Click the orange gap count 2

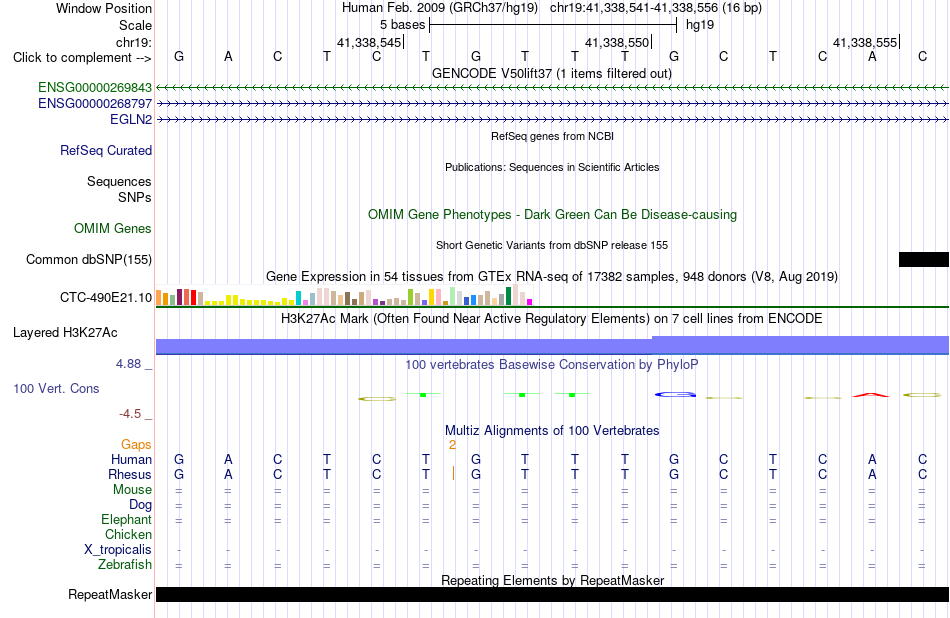coord(452,445)
